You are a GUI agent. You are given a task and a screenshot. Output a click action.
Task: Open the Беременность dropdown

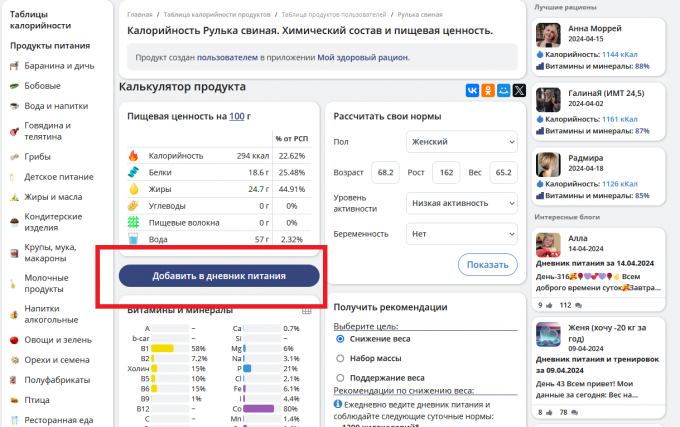coord(461,233)
